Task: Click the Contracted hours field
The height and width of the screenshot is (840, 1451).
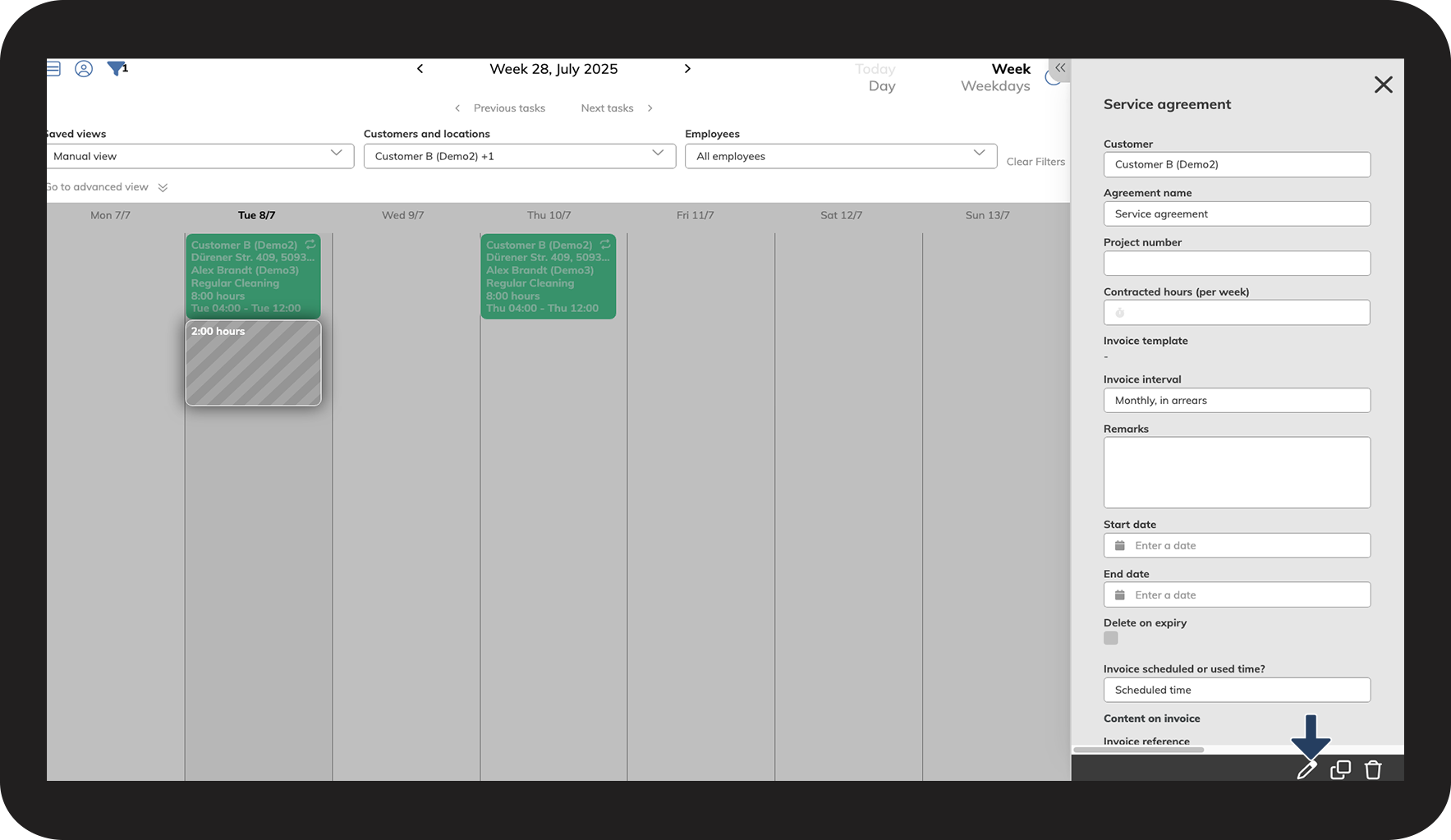Action: tap(1237, 313)
